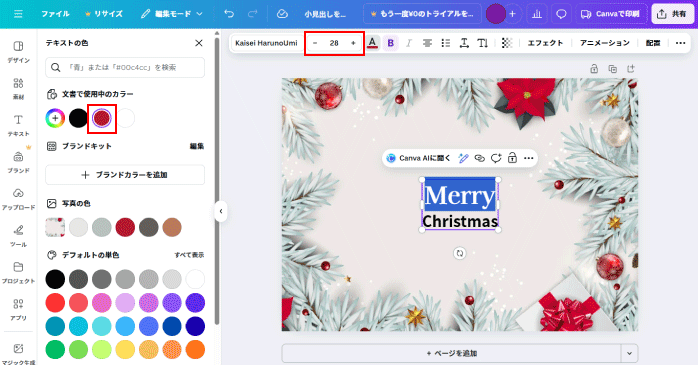
Task: Open the ブランド sidebar panel
Action: (x=18, y=162)
